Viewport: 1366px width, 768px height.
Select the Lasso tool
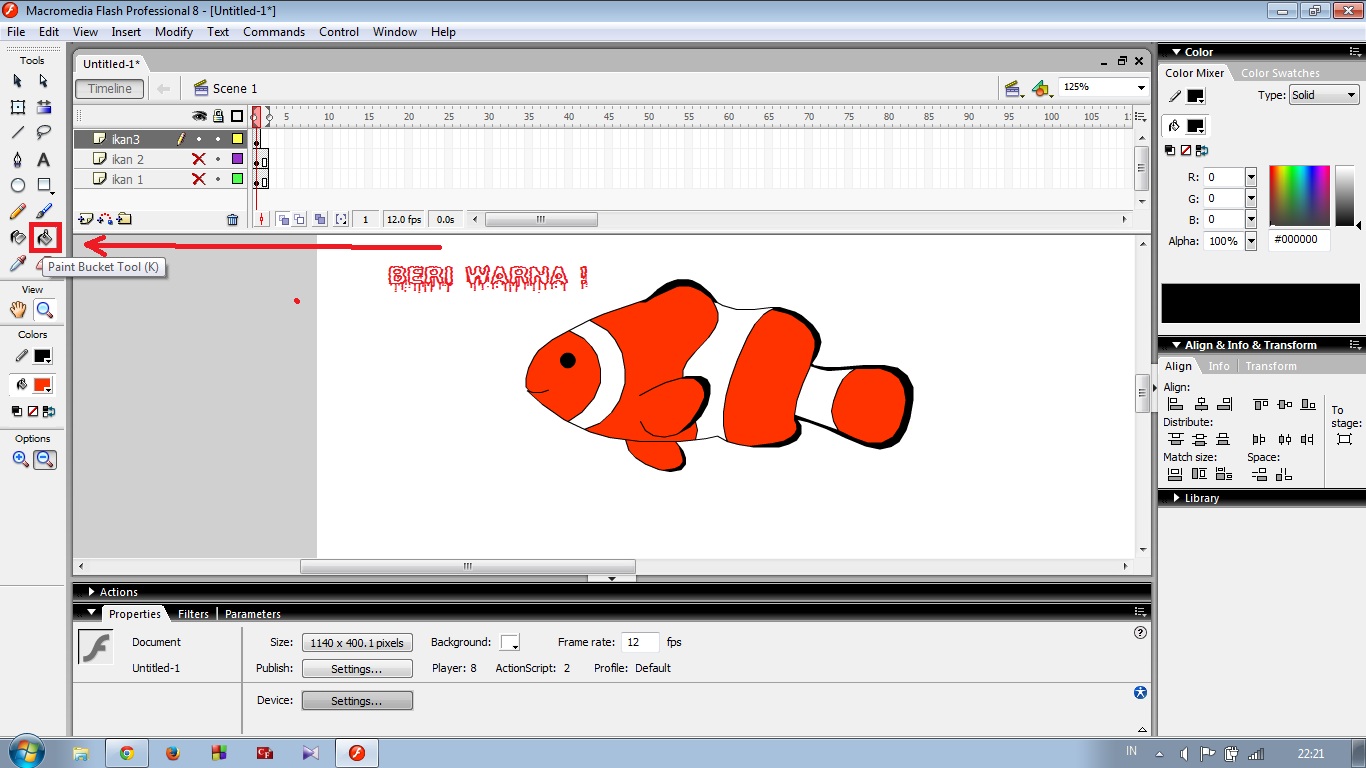(x=44, y=132)
